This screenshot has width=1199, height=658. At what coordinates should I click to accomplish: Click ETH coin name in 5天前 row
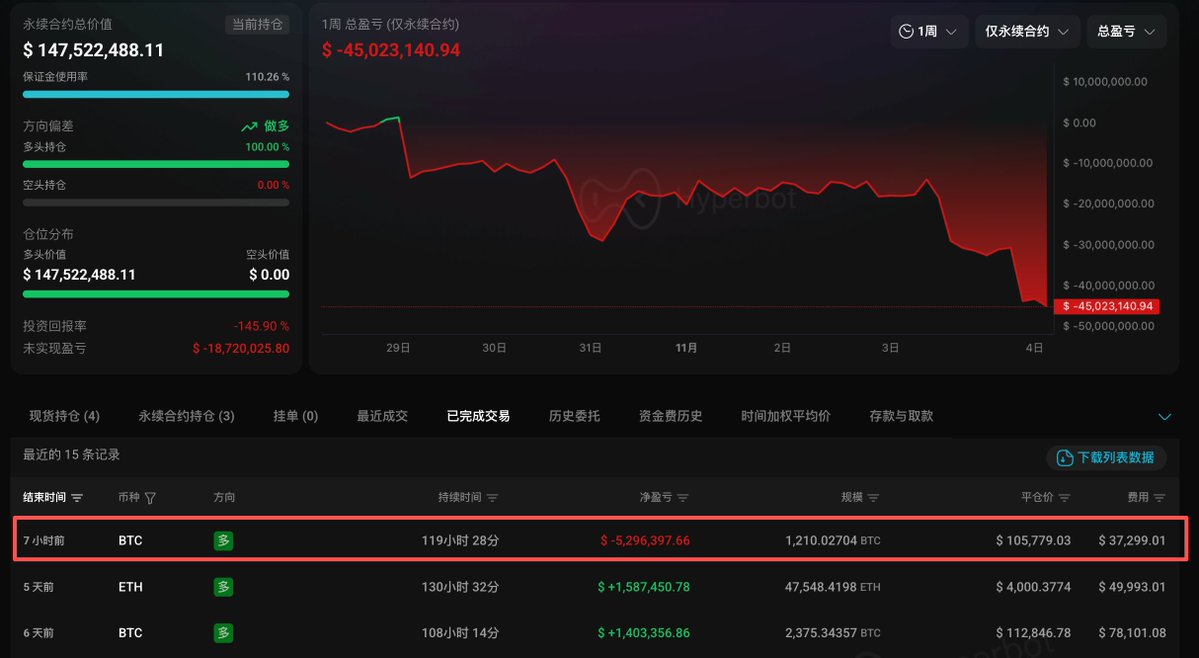[x=130, y=587]
